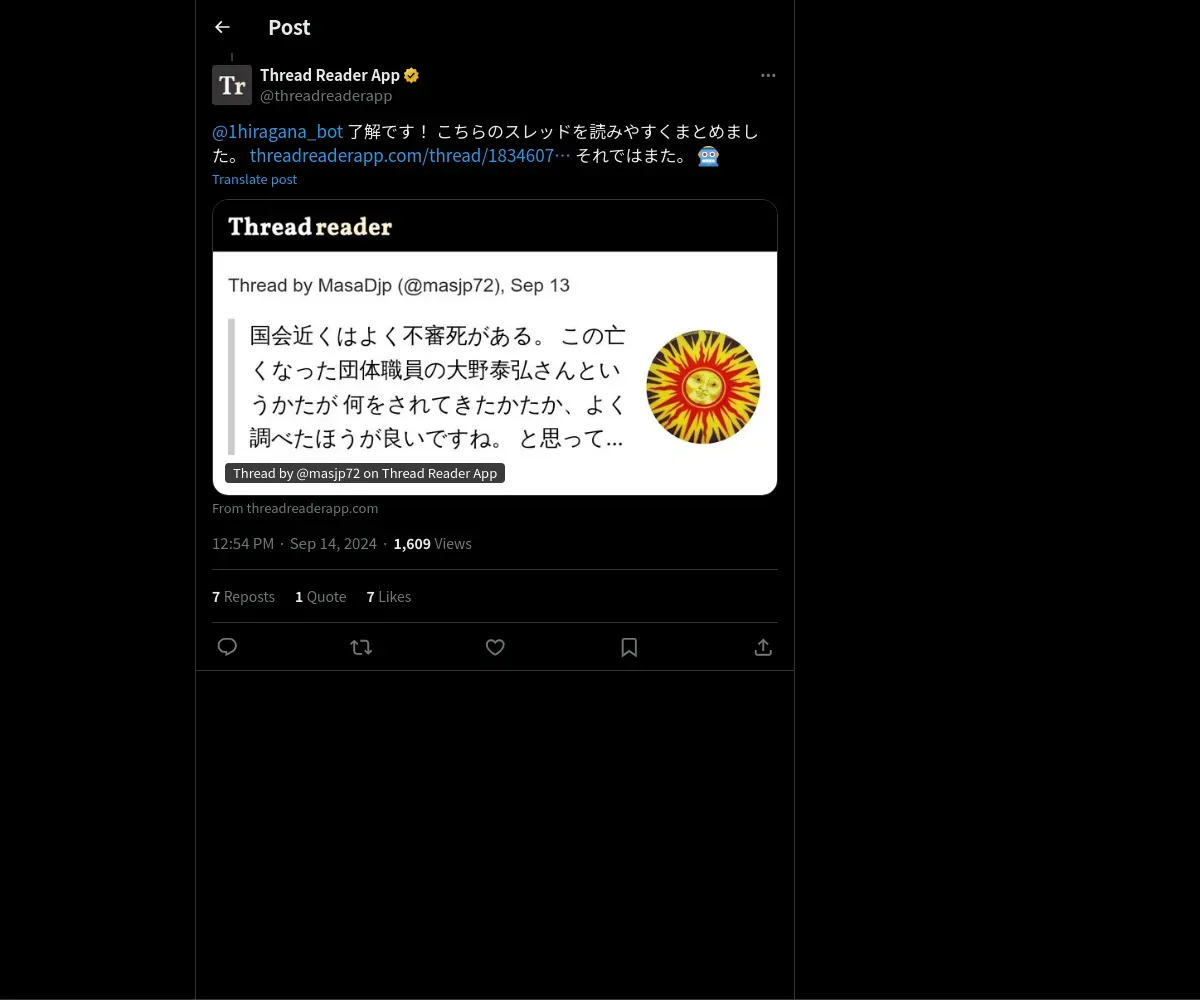Click the Thread Reader App display name
This screenshot has width=1200, height=1000.
330,75
